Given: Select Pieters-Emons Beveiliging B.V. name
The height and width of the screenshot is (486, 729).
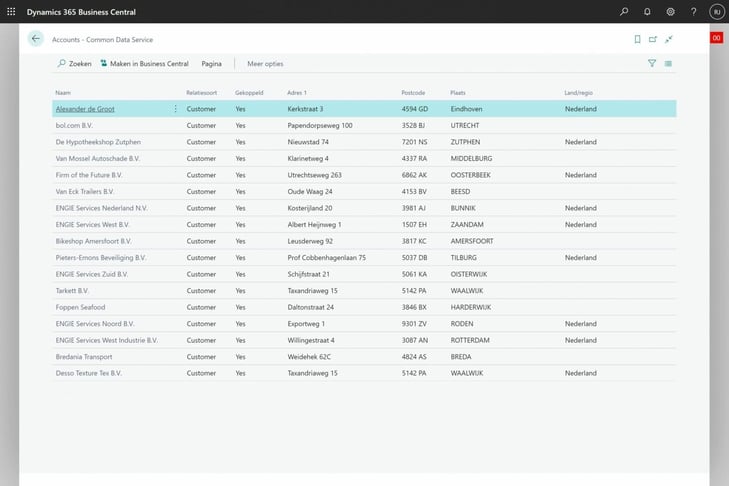Looking at the screenshot, I should [101, 258].
